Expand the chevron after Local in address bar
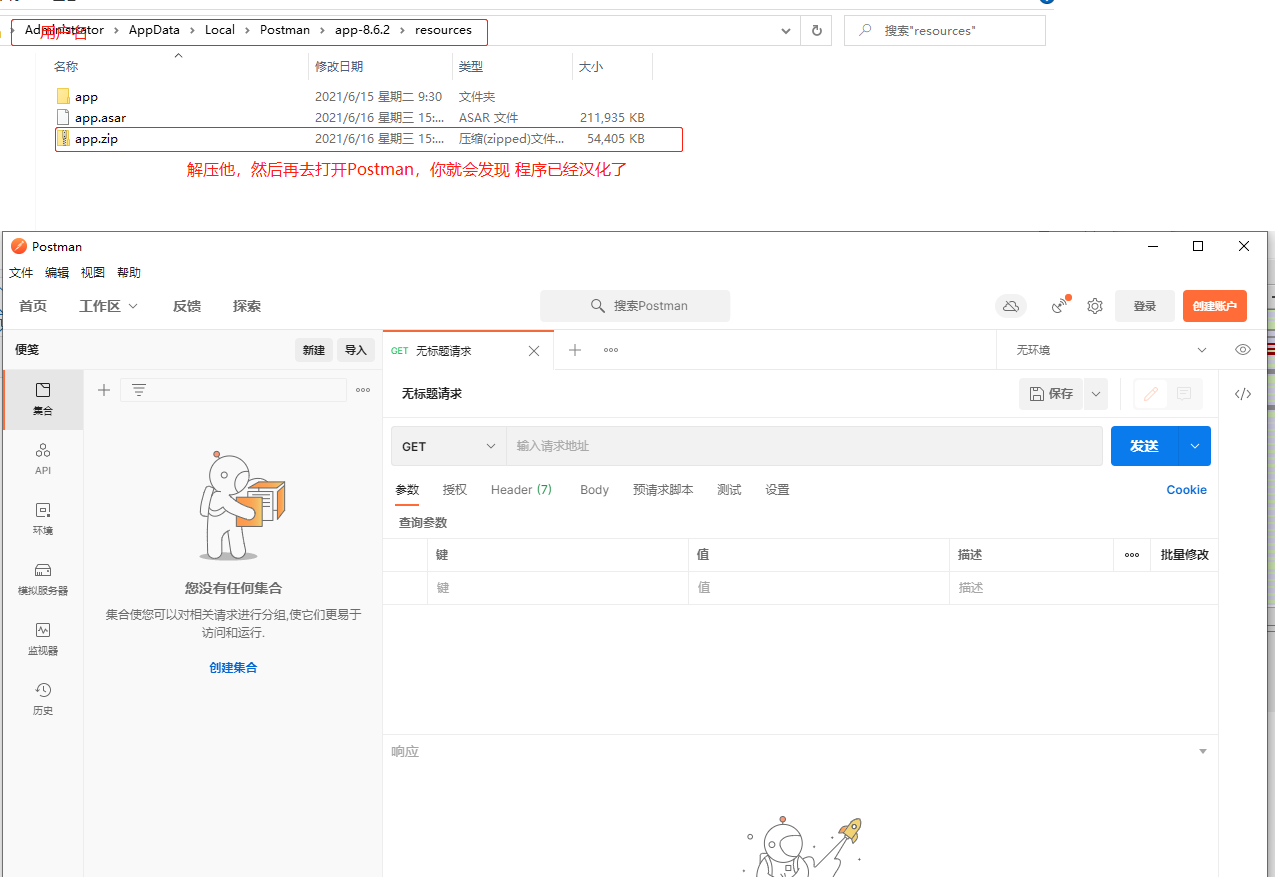 pyautogui.click(x=247, y=30)
